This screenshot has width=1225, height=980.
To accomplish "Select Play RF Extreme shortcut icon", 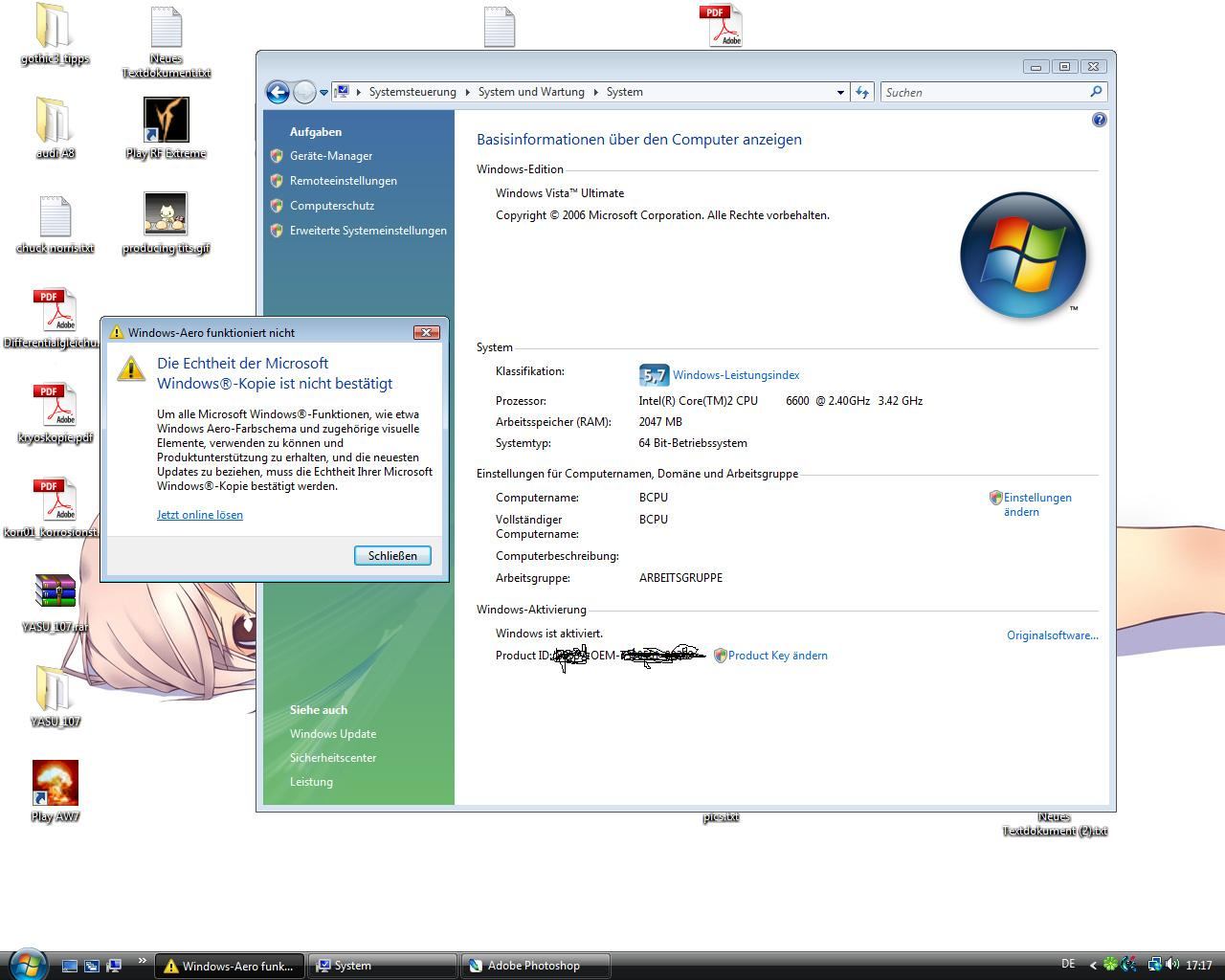I will point(166,128).
